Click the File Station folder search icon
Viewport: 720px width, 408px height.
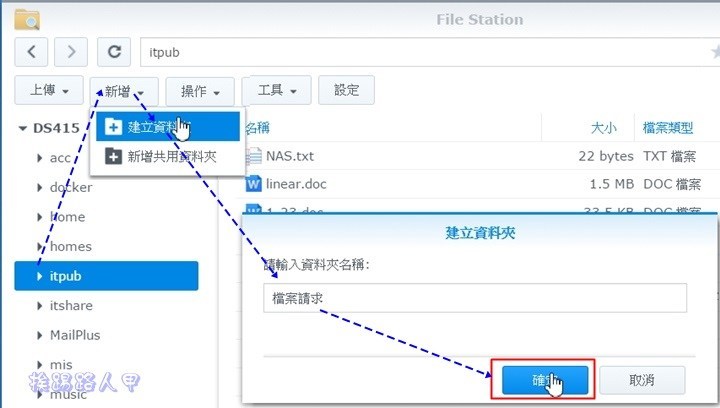click(x=27, y=19)
